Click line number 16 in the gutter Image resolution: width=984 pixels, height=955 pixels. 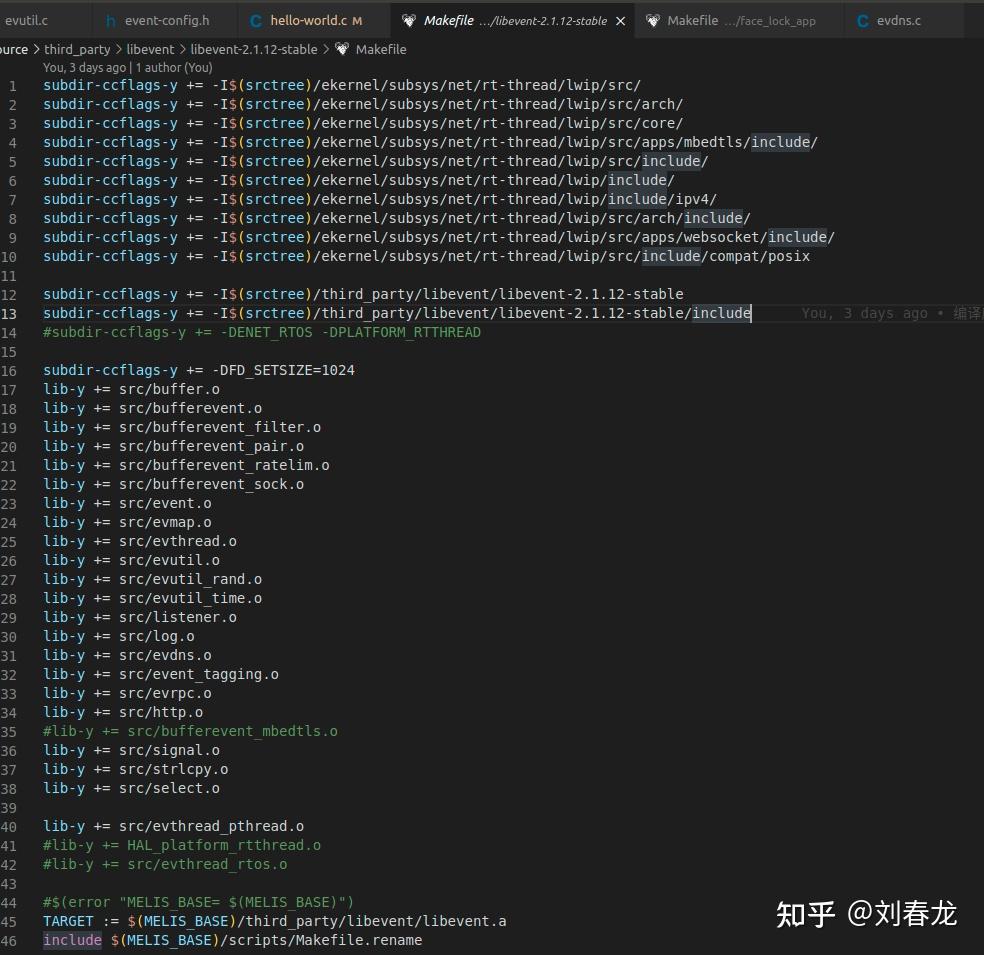[10, 370]
